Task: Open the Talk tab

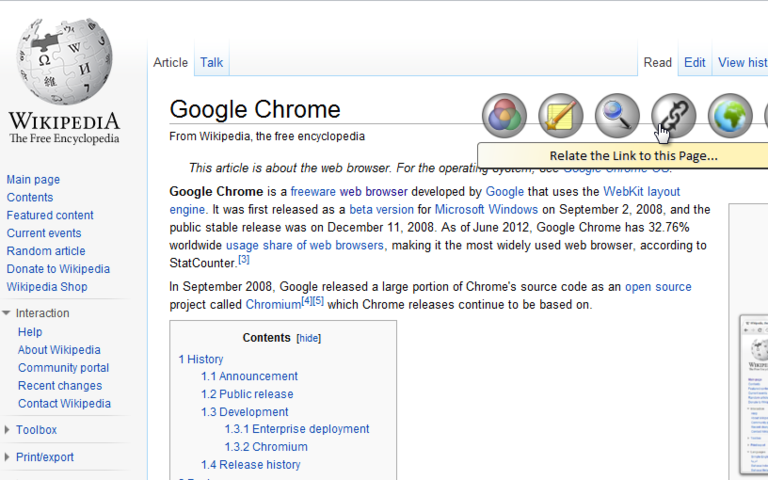Action: click(211, 62)
